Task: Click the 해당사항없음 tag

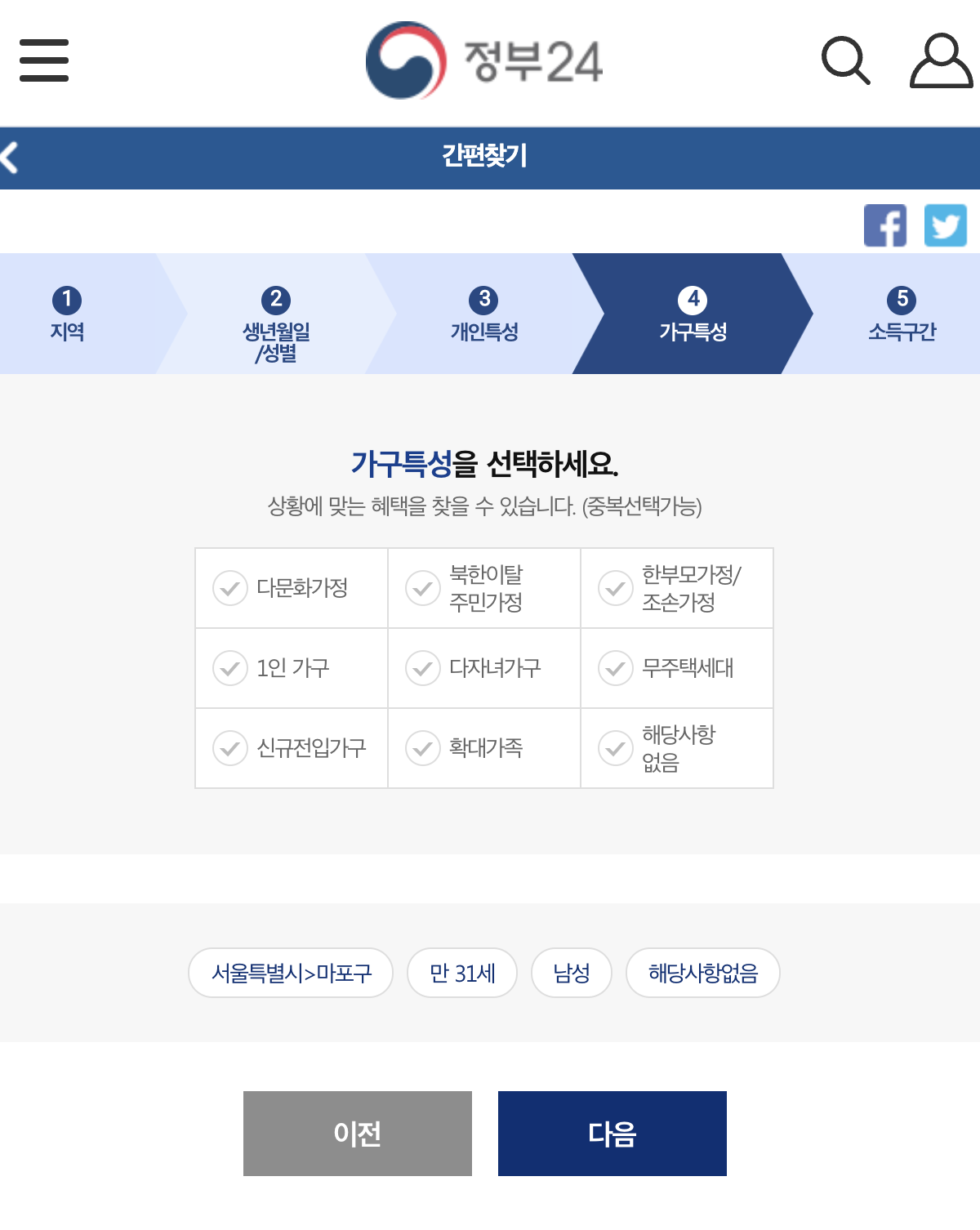Action: [703, 973]
